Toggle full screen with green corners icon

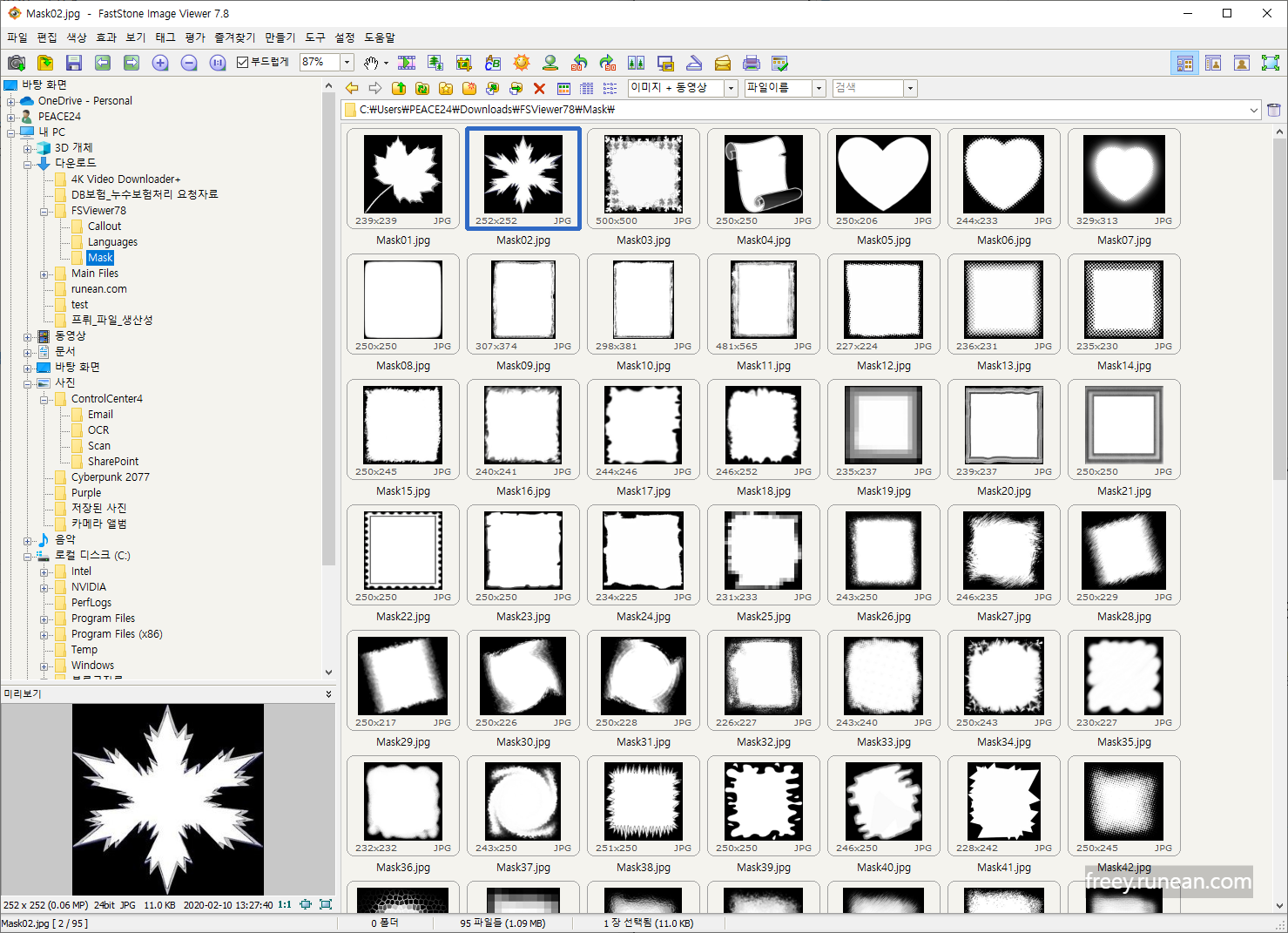click(1271, 63)
